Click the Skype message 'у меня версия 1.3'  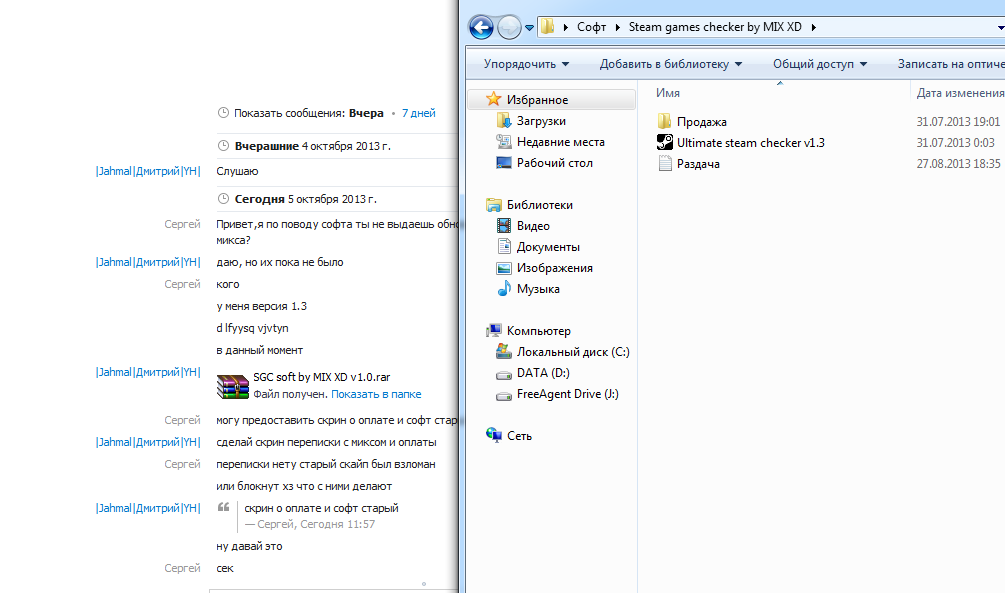(262, 306)
